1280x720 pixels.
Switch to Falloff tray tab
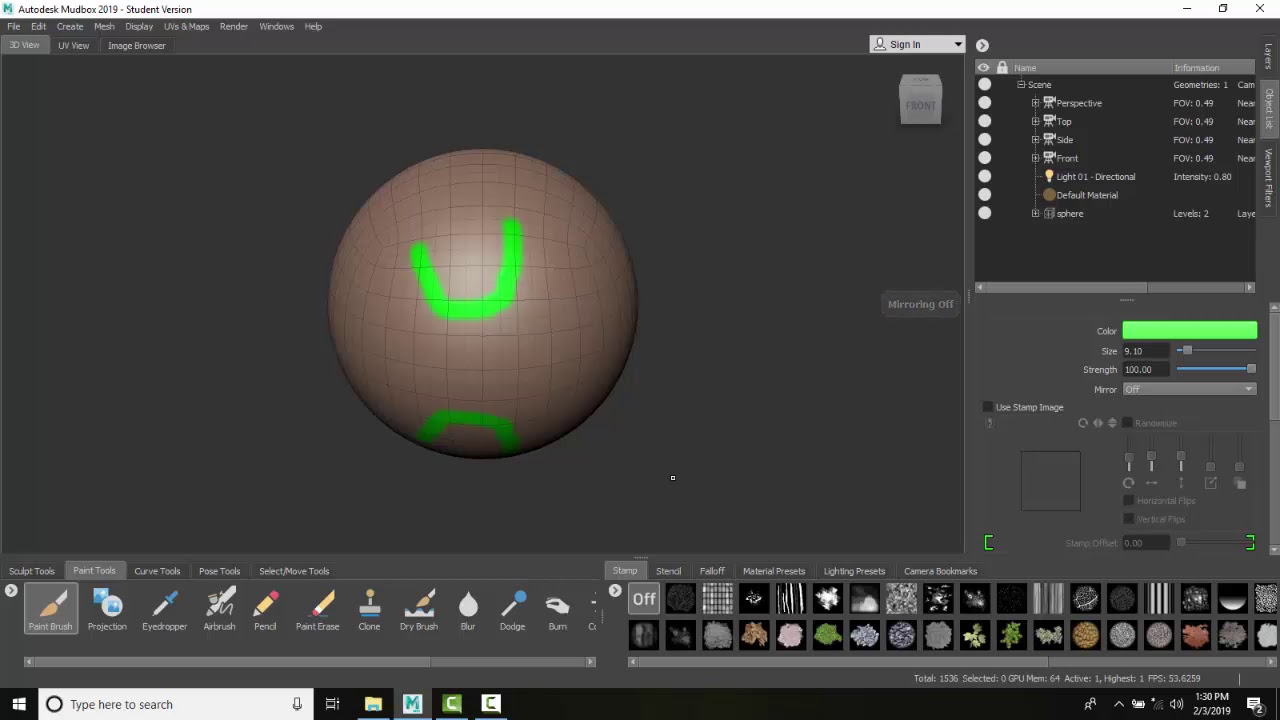(712, 571)
